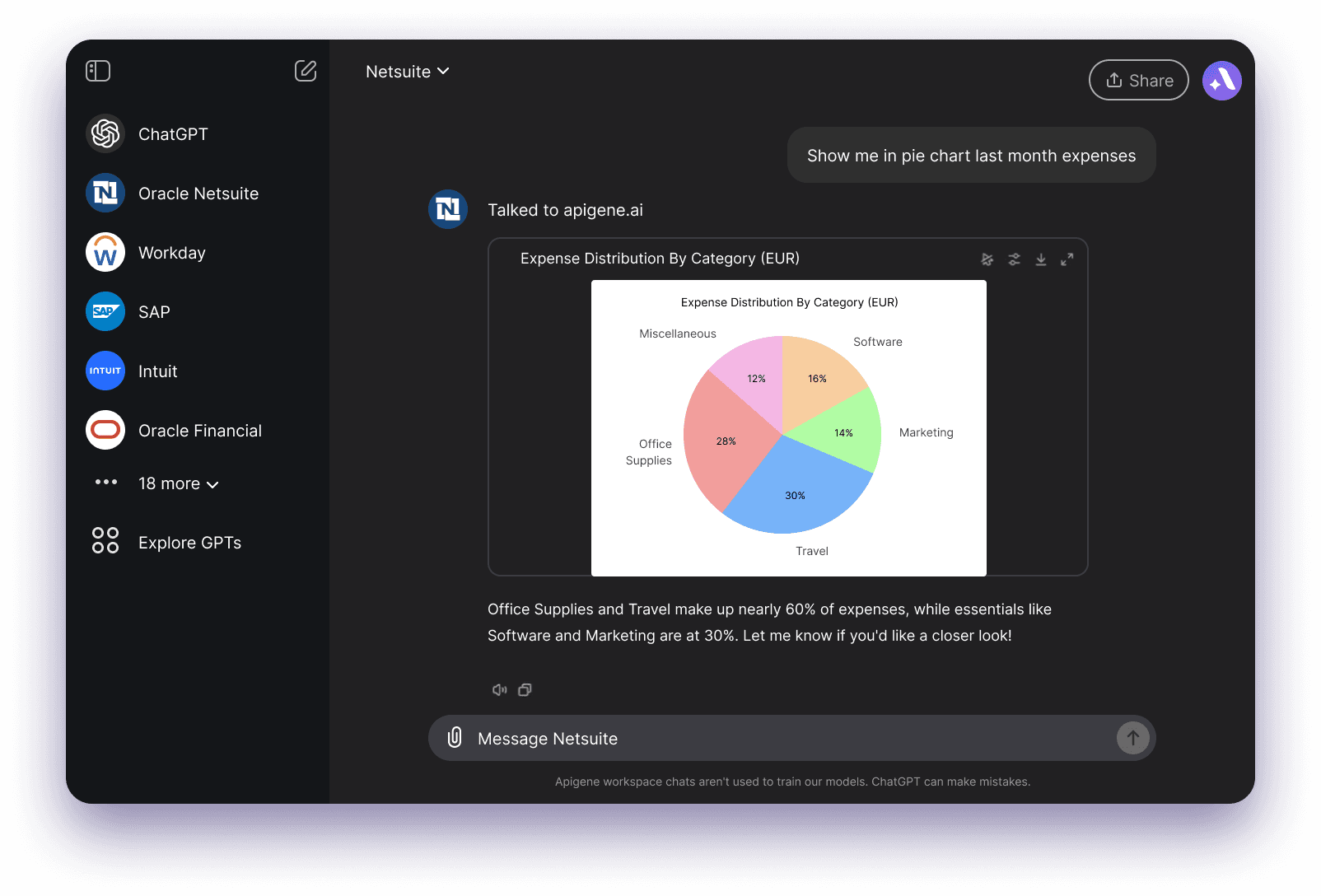Click the SAP logo icon
This screenshot has width=1321, height=896.
click(105, 311)
